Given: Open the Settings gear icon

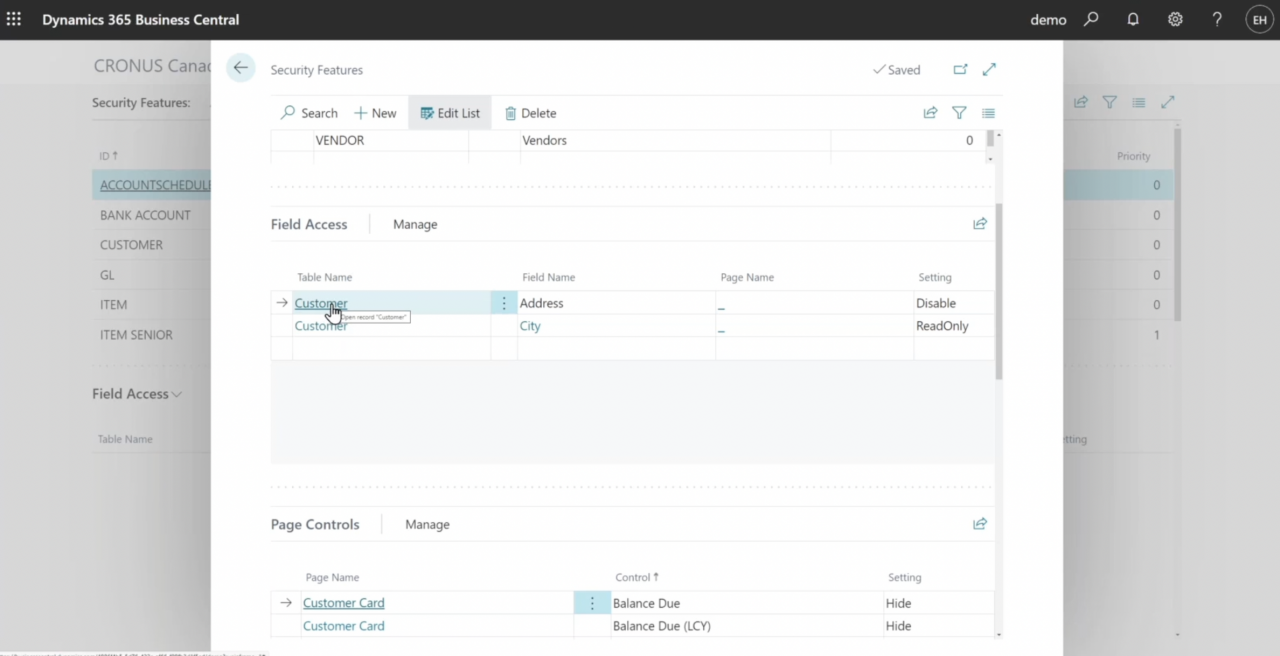Looking at the screenshot, I should 1175,19.
